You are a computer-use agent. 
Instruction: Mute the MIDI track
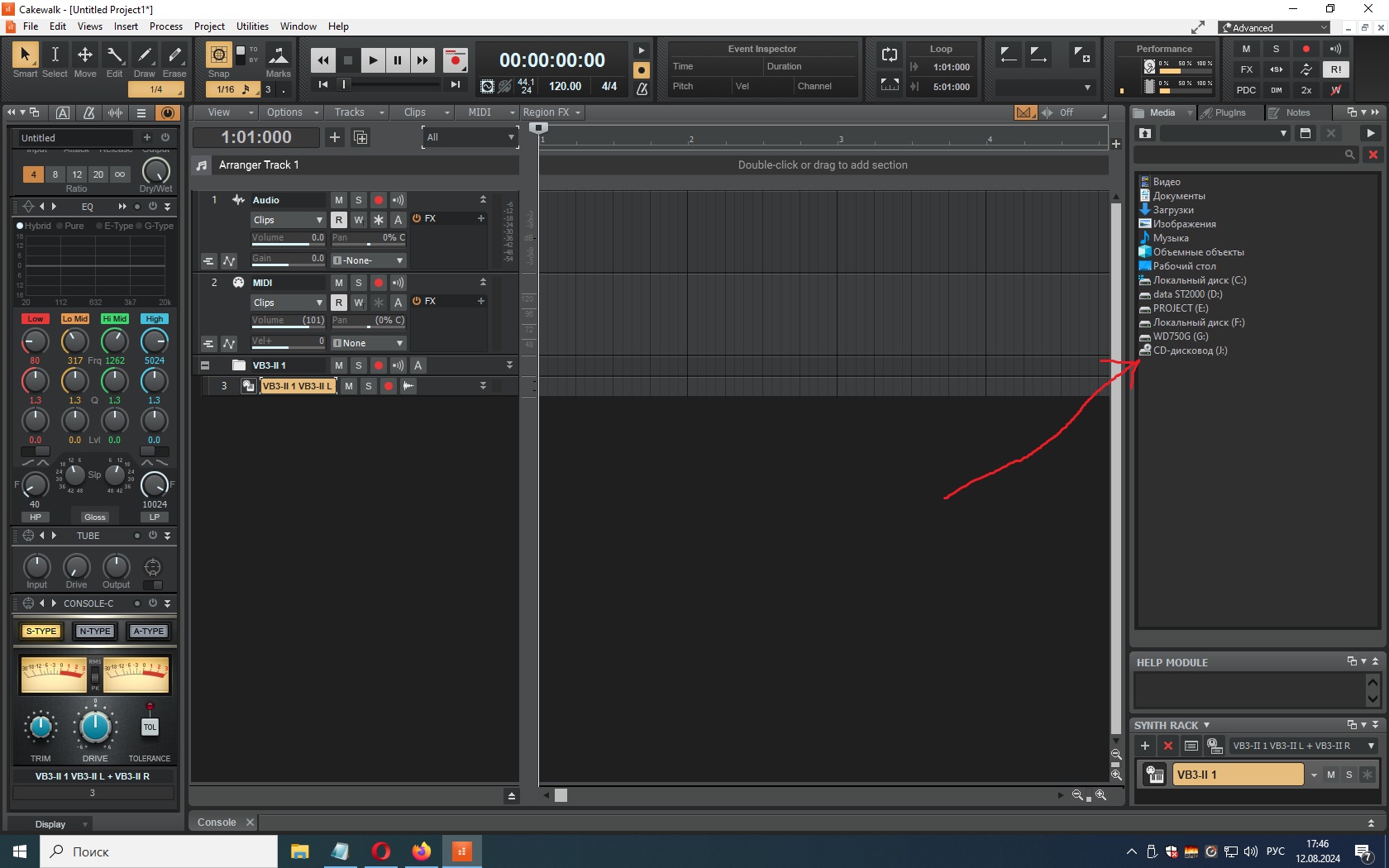(x=339, y=283)
